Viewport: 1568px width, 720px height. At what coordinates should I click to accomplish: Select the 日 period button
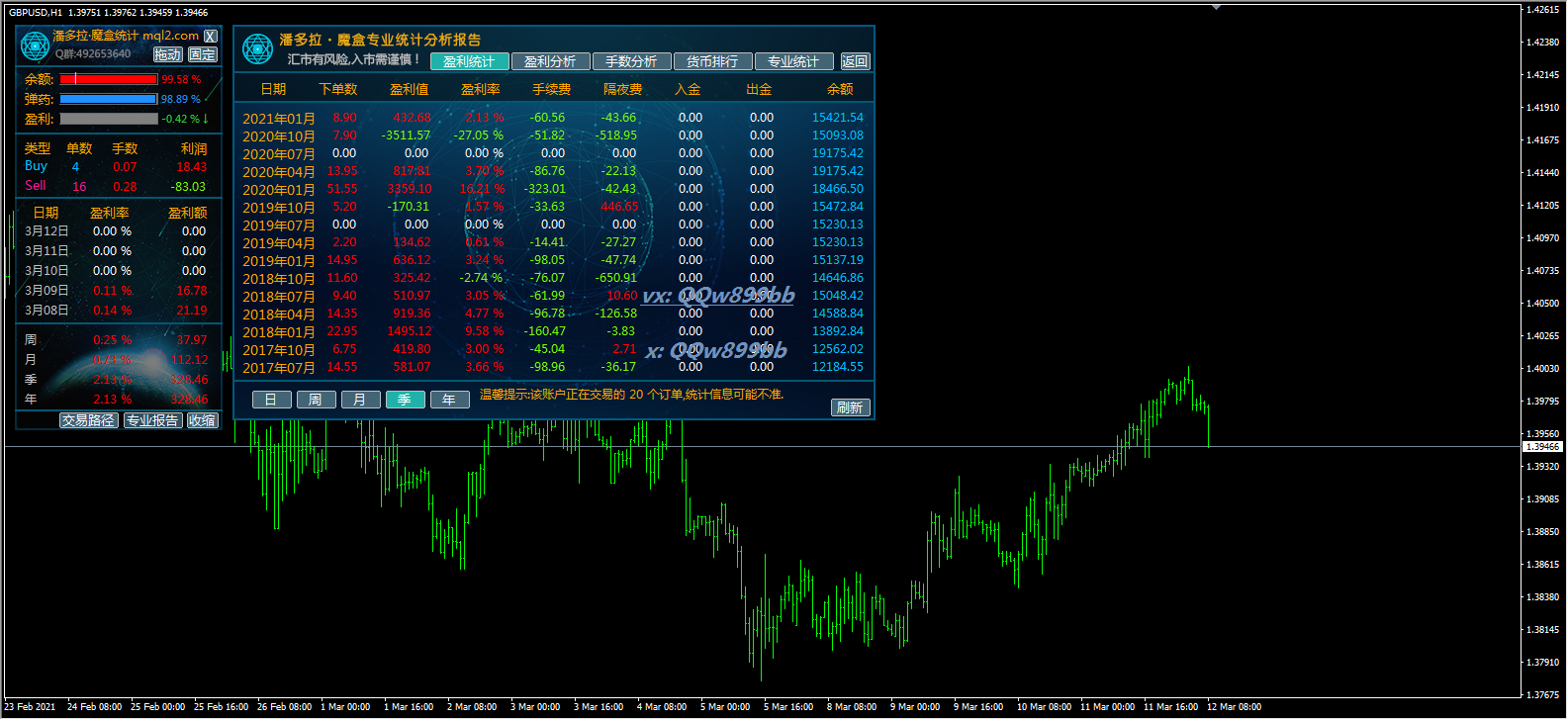pyautogui.click(x=271, y=400)
